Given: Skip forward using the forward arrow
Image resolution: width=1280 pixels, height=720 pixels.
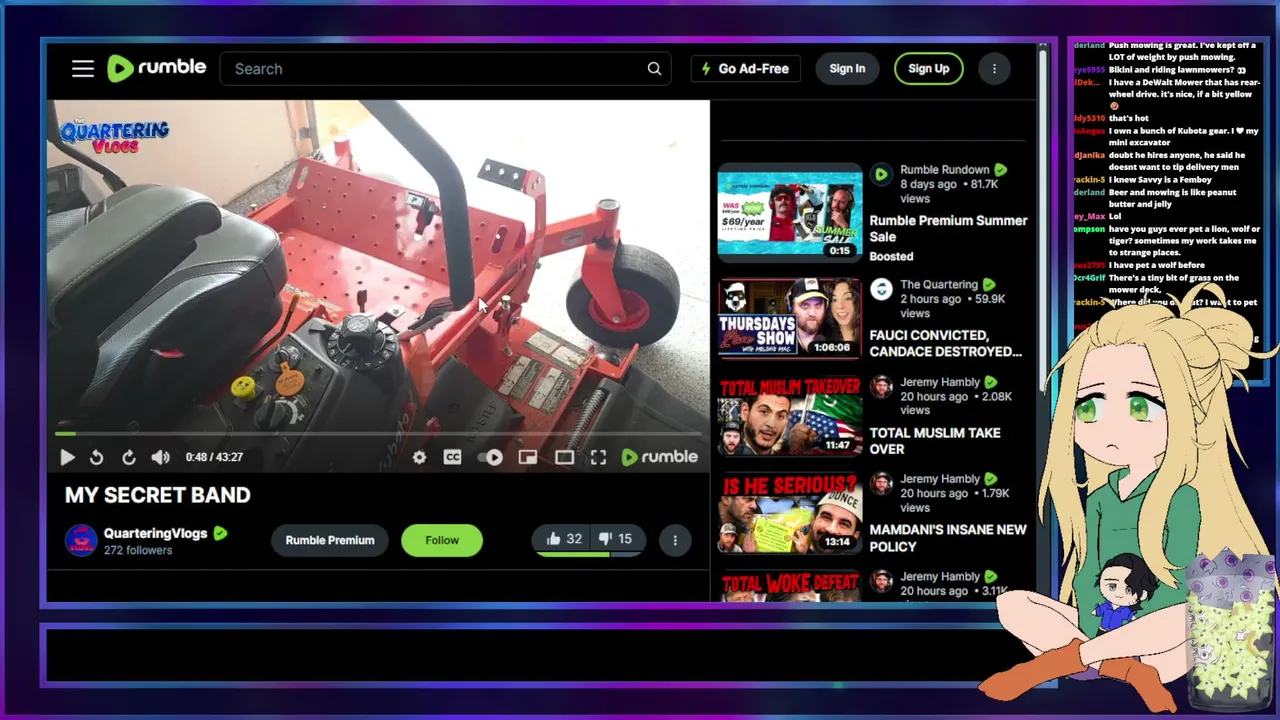Looking at the screenshot, I should pos(129,457).
